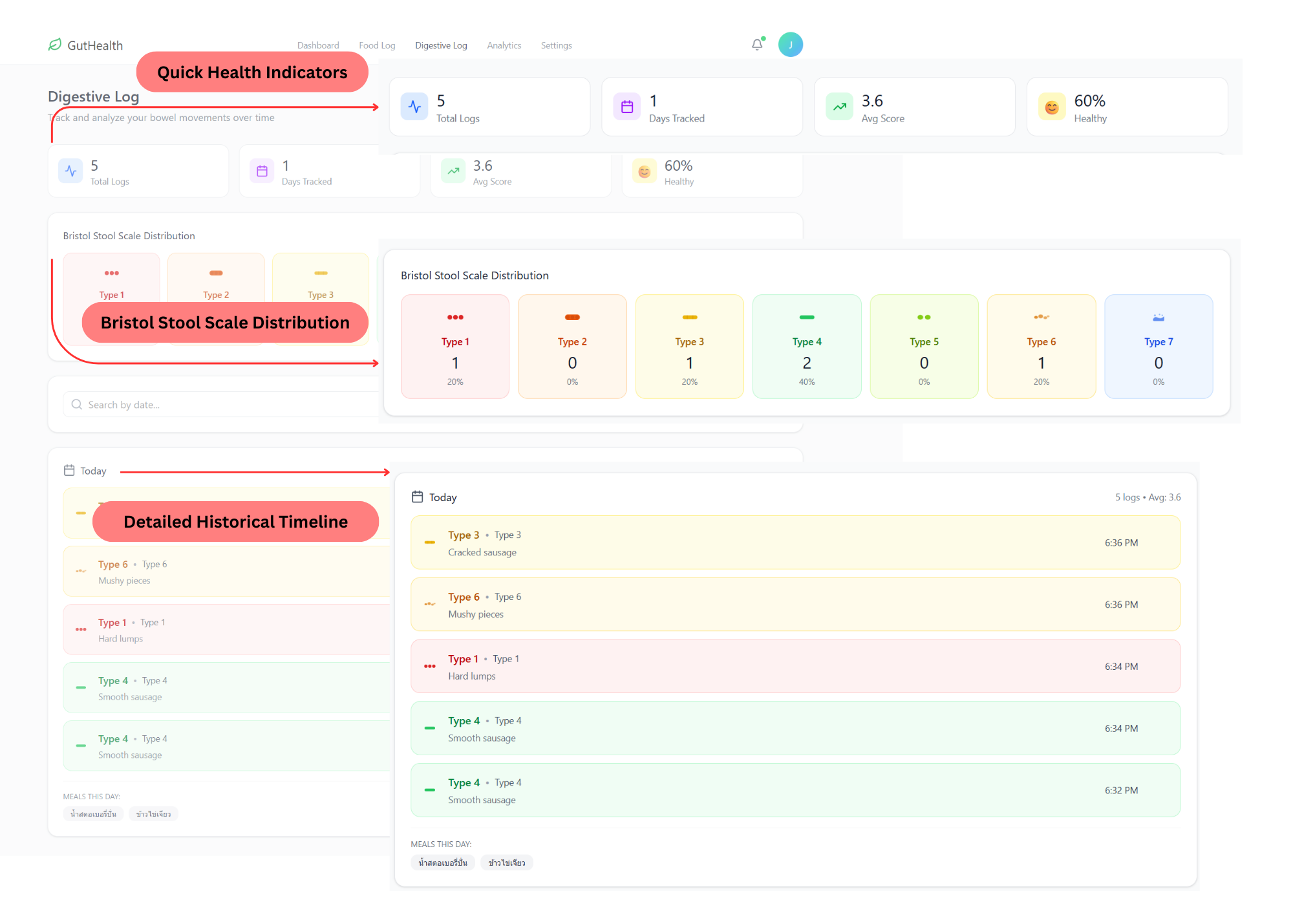This screenshot has height=924, width=1293.
Task: Click the notification bell icon
Action: click(x=756, y=45)
